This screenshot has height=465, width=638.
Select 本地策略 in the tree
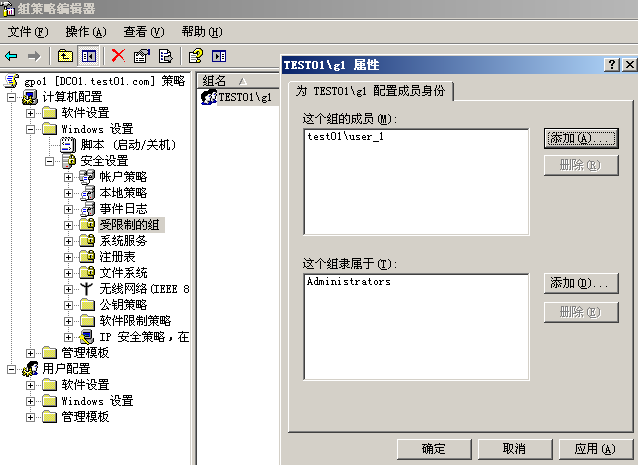(x=123, y=193)
